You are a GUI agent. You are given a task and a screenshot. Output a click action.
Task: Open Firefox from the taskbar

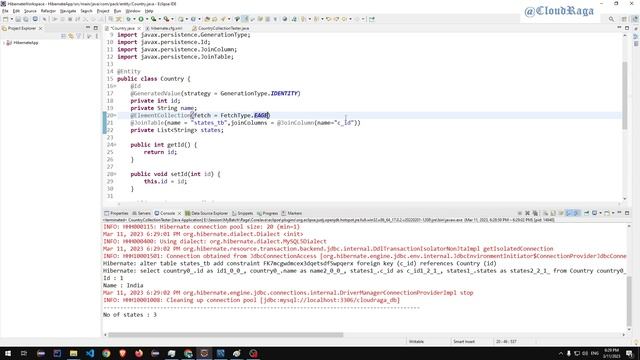tap(139, 353)
